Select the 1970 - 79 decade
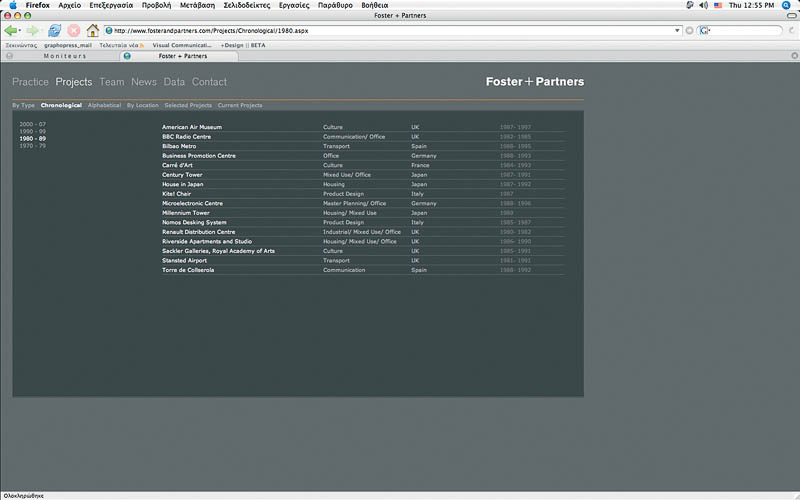The height and width of the screenshot is (500, 800). 33,145
